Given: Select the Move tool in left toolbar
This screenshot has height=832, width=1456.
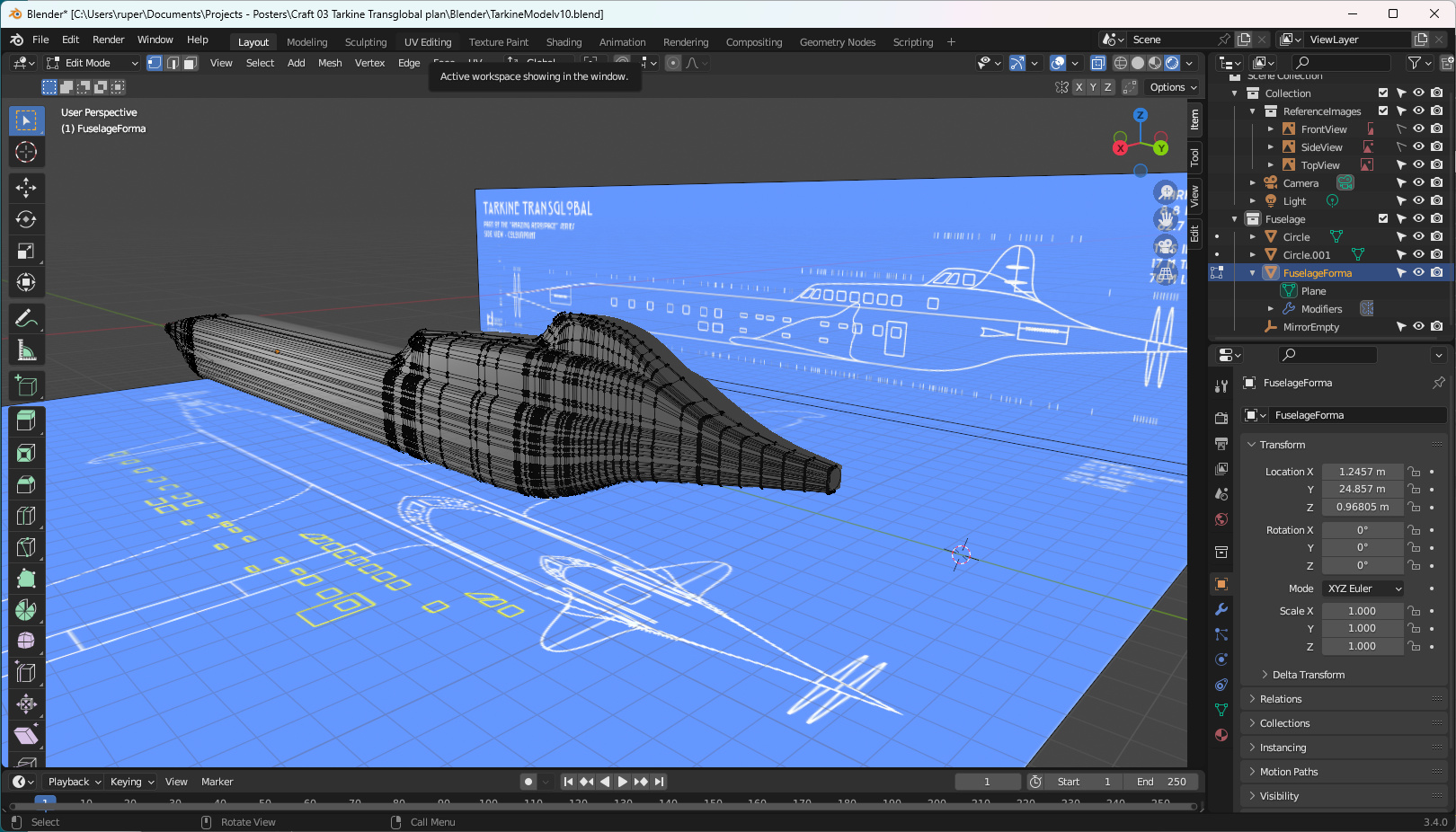Looking at the screenshot, I should tap(26, 187).
